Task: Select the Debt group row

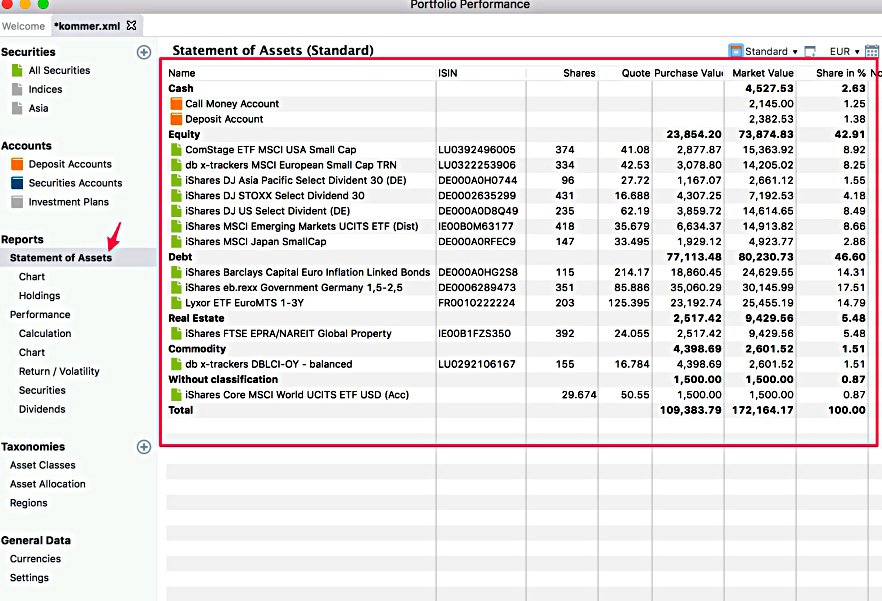Action: [517, 257]
